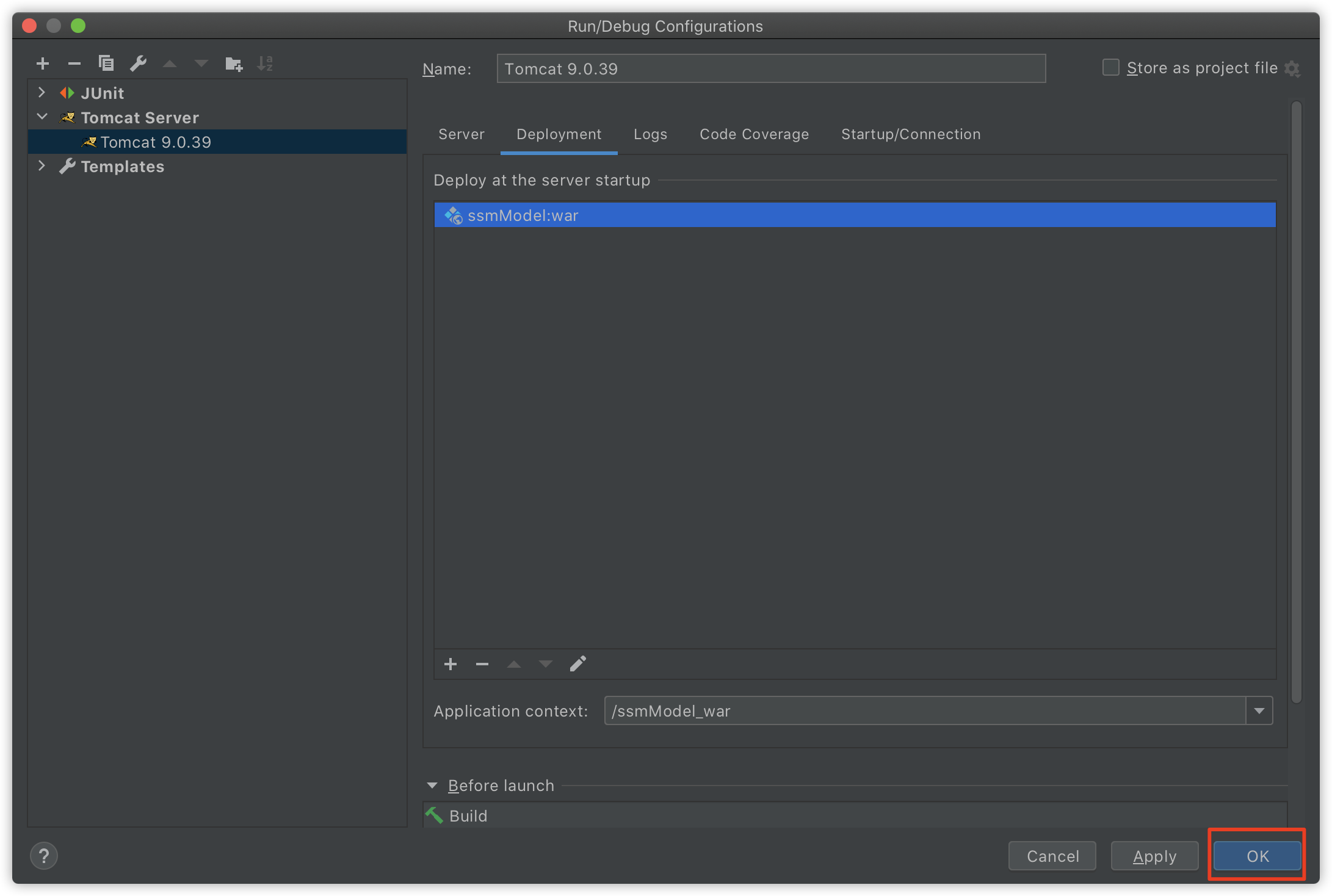Add a new run configuration
Viewport: 1332px width, 896px height.
pyautogui.click(x=43, y=63)
